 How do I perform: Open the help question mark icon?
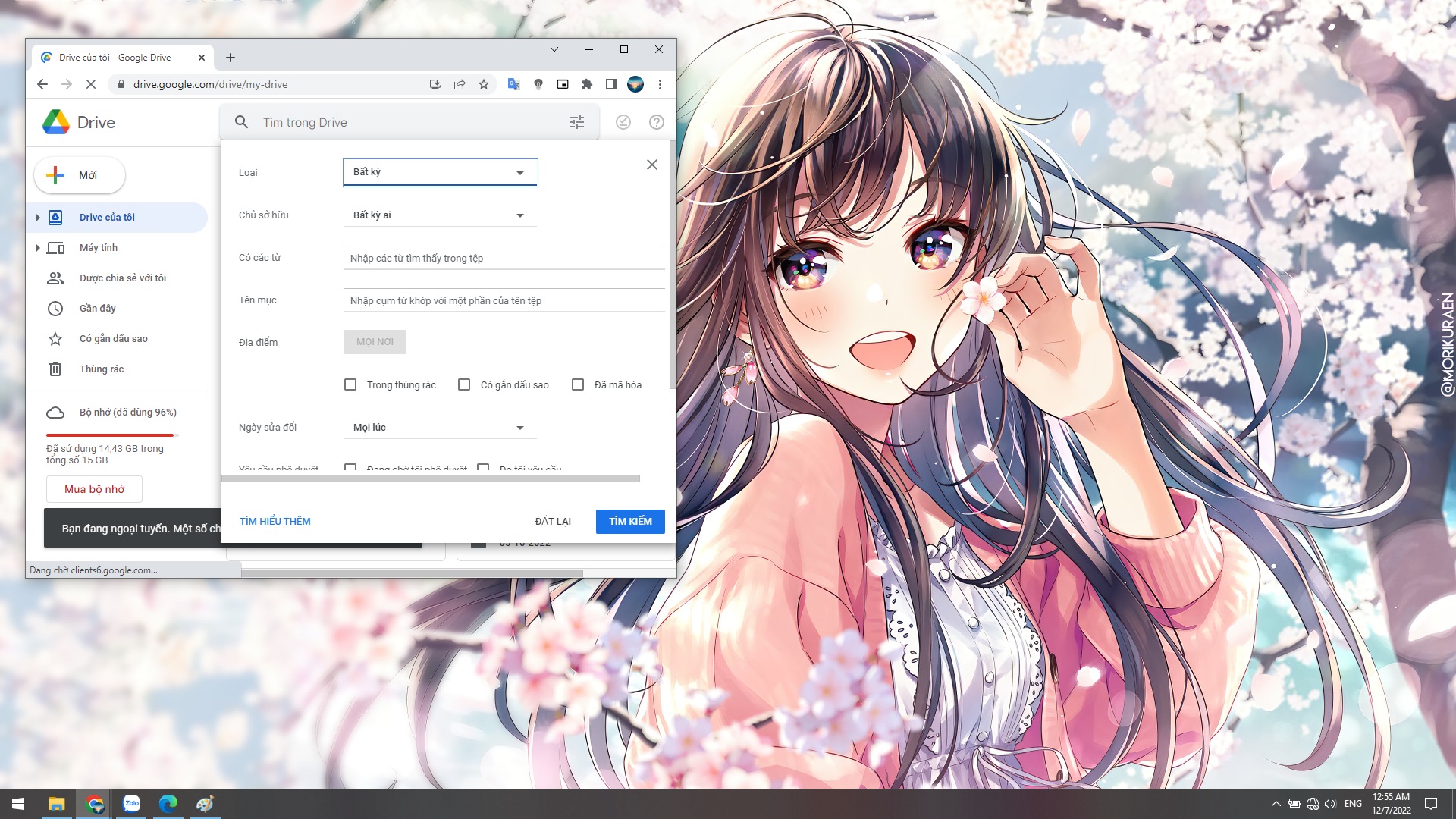coord(657,122)
